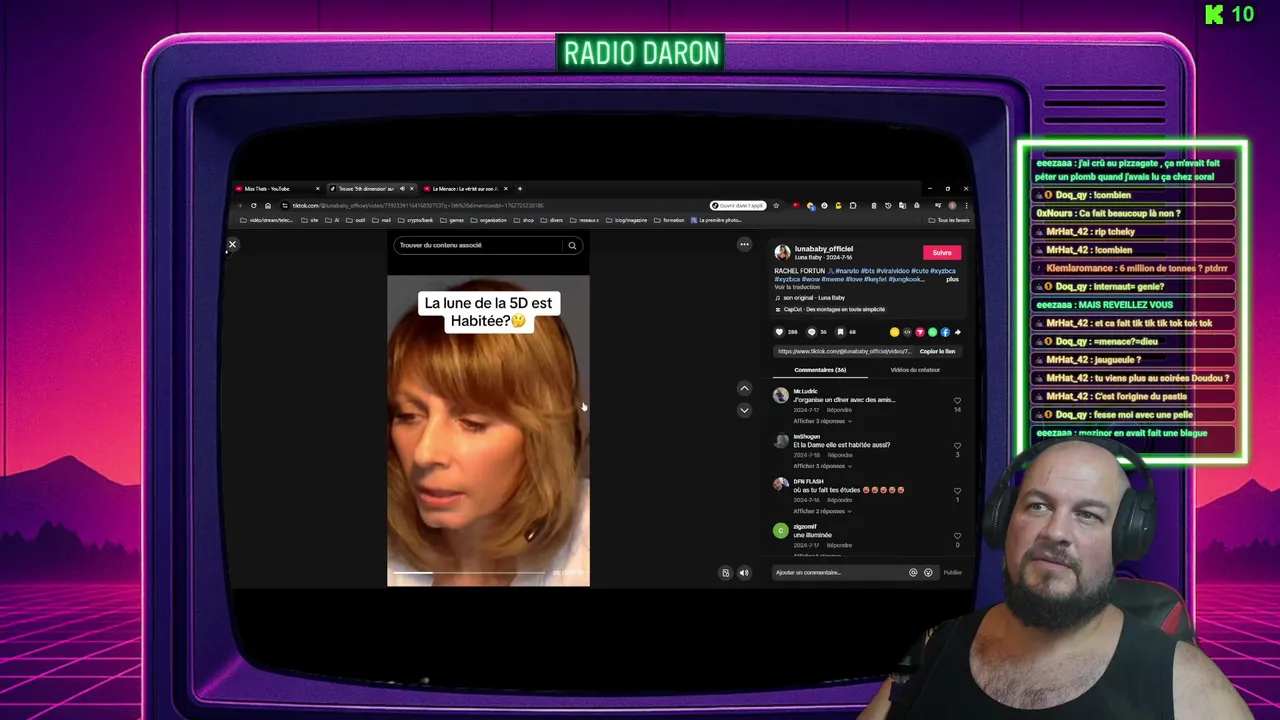The height and width of the screenshot is (720, 1280).
Task: Switch to the 'La Menace : La vérité' browser tab
Action: point(465,189)
